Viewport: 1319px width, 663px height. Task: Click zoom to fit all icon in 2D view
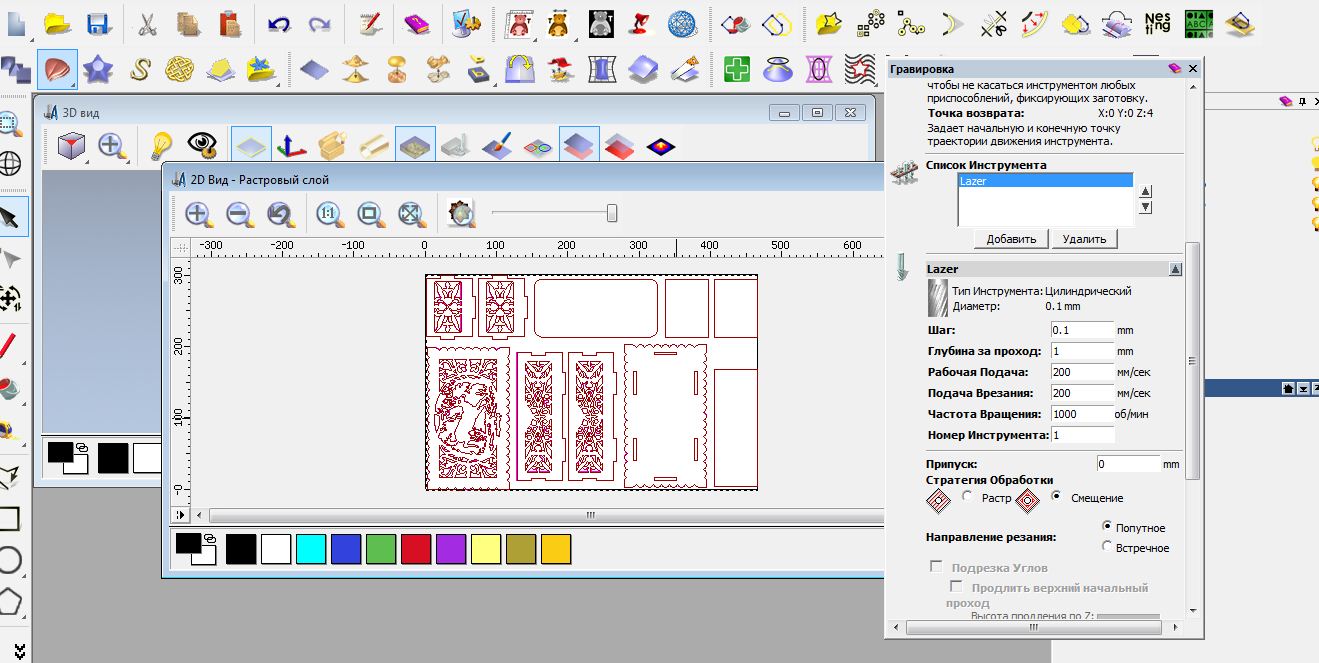[x=411, y=213]
